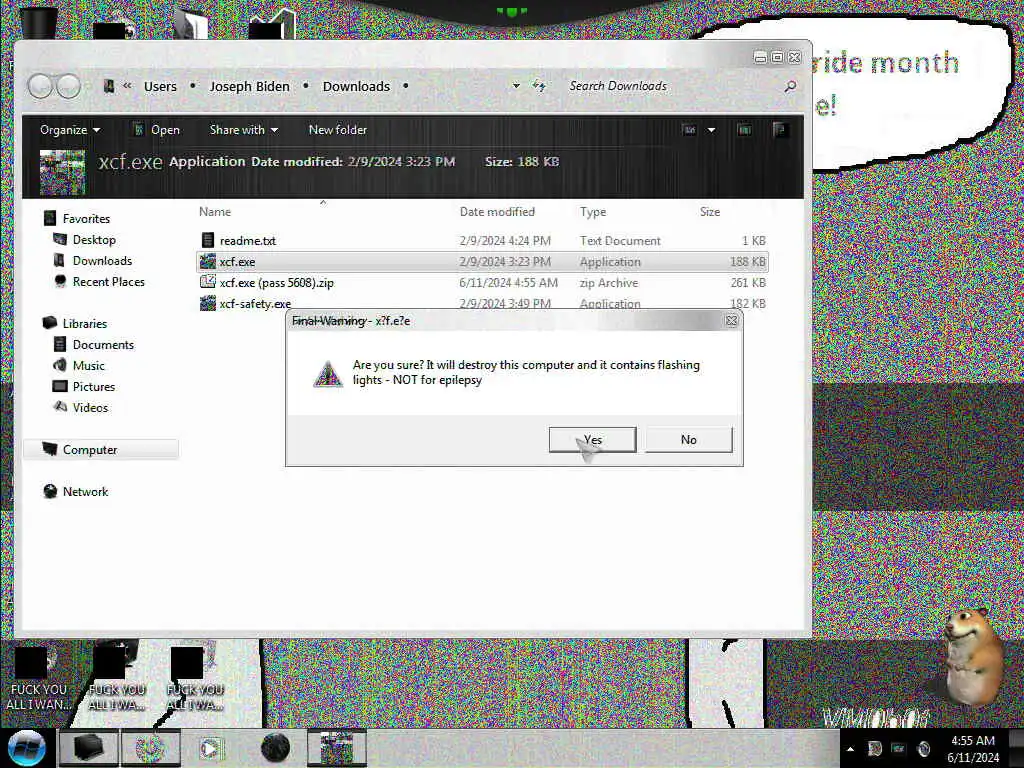The height and width of the screenshot is (768, 1024).
Task: Open Libraries in the navigation pane
Action: [x=85, y=323]
